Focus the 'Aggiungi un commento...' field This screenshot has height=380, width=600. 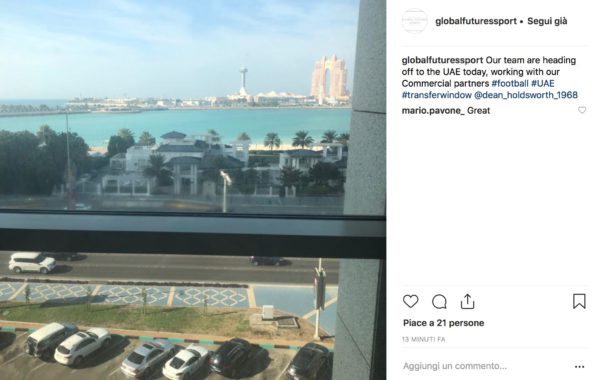pos(486,366)
